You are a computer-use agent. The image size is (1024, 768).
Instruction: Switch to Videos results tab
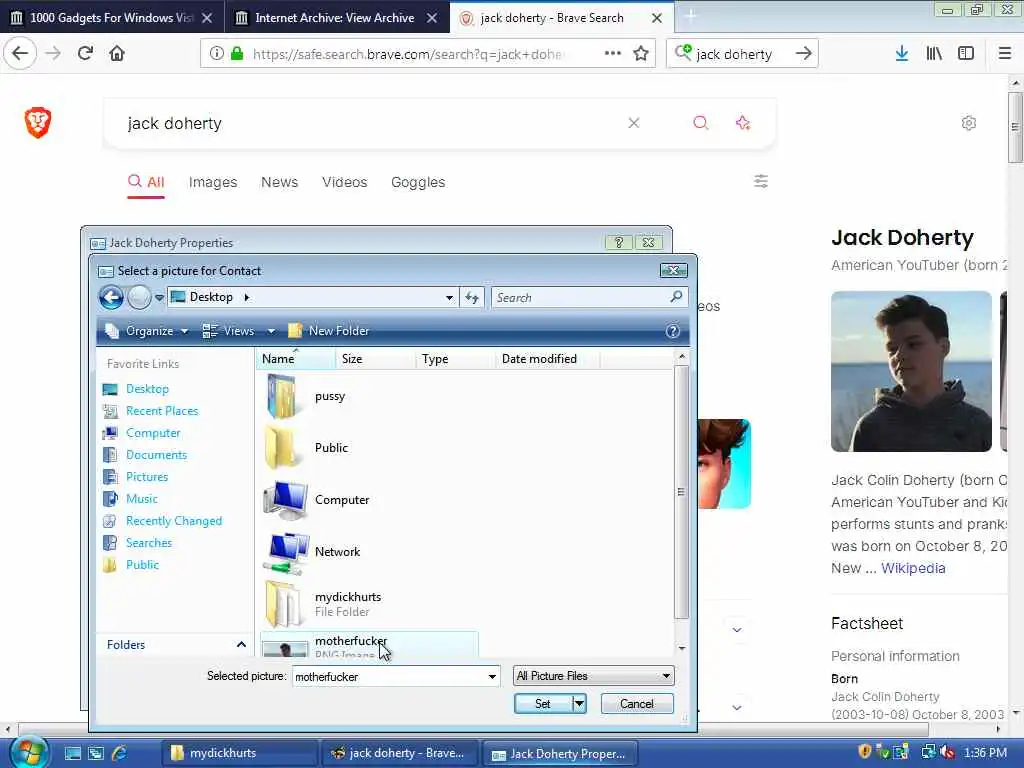(344, 182)
